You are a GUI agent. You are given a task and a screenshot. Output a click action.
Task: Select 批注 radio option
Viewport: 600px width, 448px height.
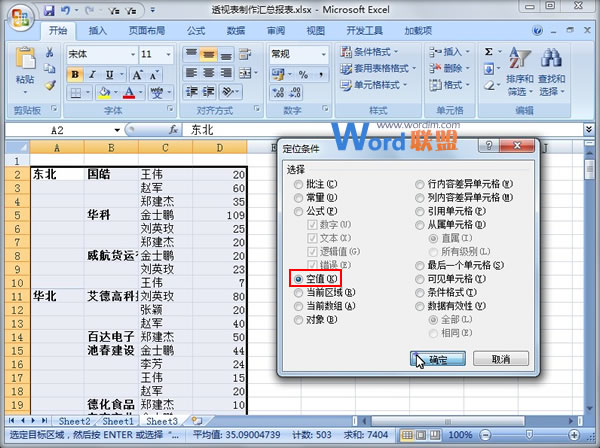click(x=298, y=184)
